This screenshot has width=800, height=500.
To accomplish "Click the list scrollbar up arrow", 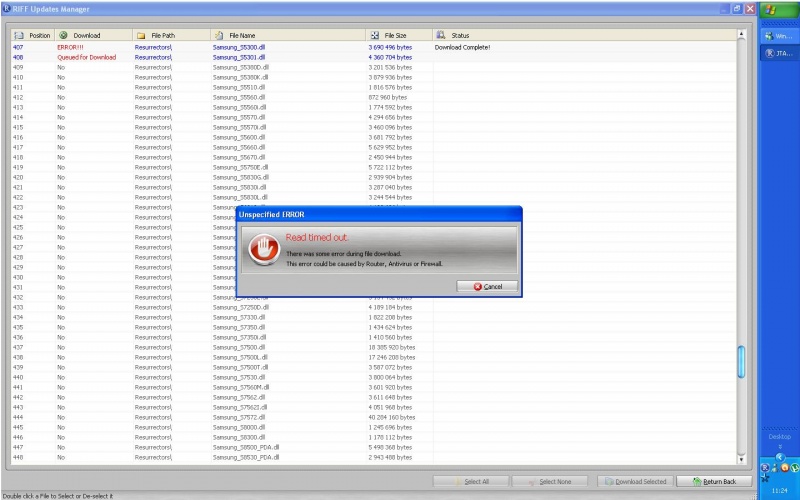I will 741,34.
